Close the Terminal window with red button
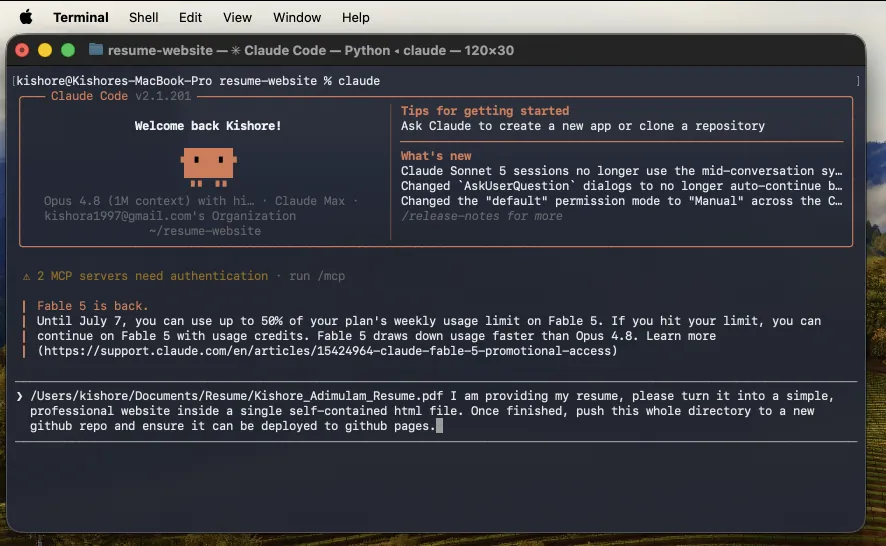This screenshot has height=546, width=886. coord(22,50)
